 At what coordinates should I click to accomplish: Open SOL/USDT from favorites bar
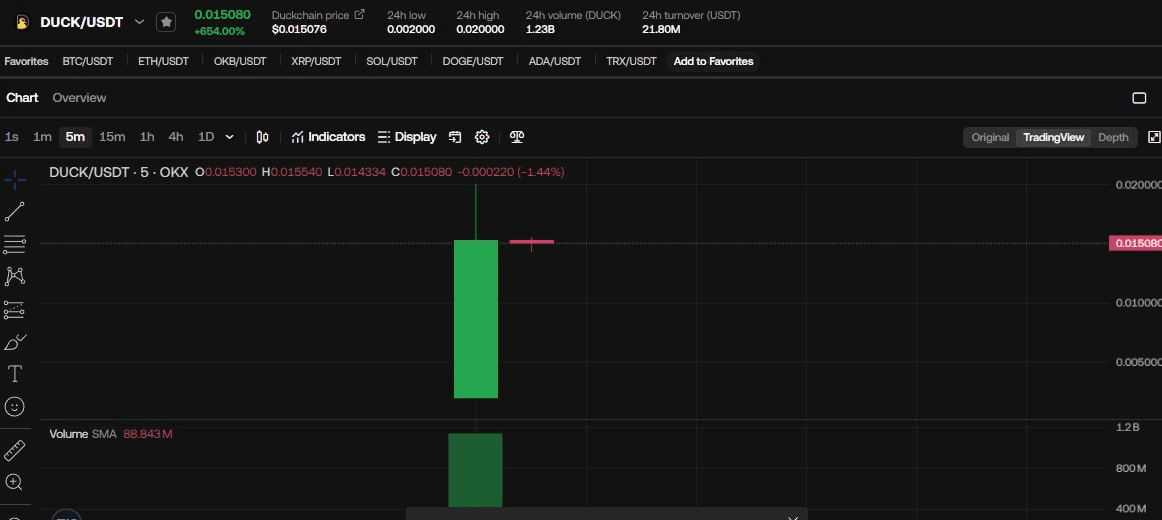click(x=392, y=61)
